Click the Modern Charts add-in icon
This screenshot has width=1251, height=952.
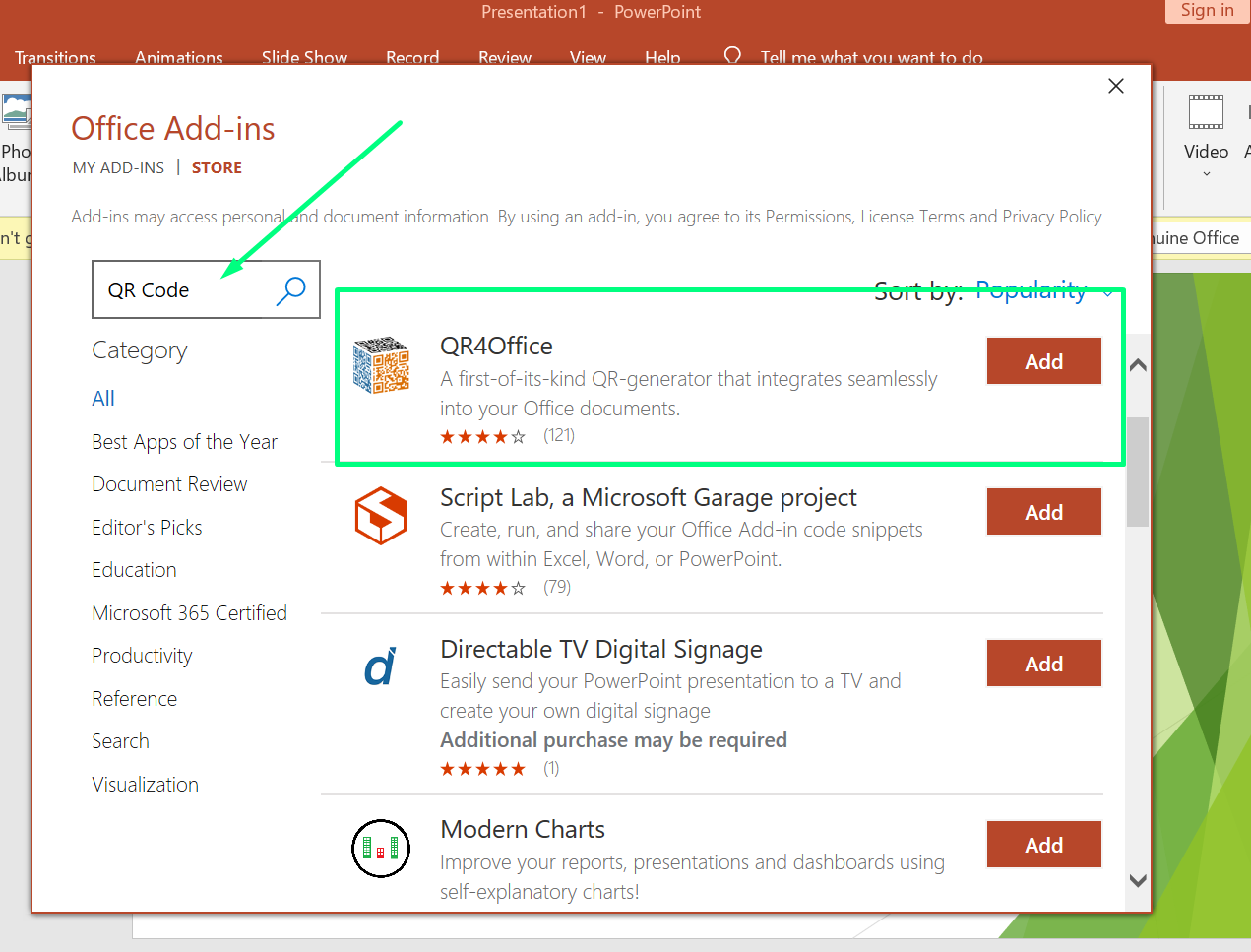click(x=381, y=848)
